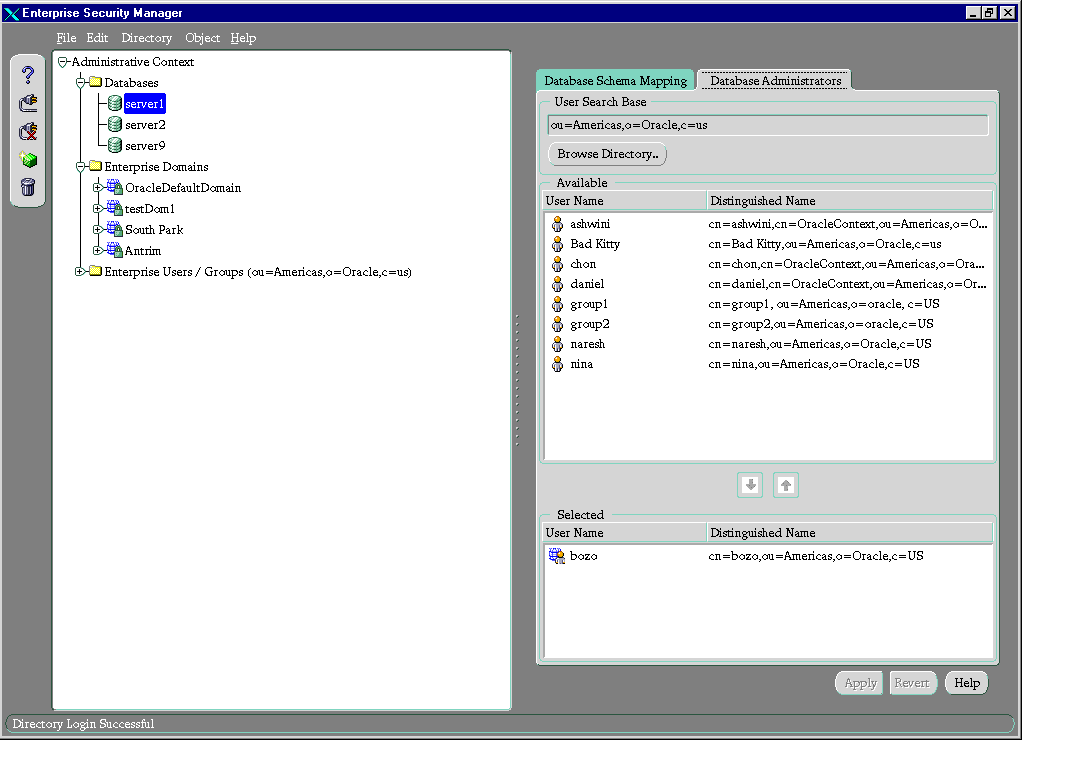Expand the OracleDefaultDomain tree node

click(97, 188)
